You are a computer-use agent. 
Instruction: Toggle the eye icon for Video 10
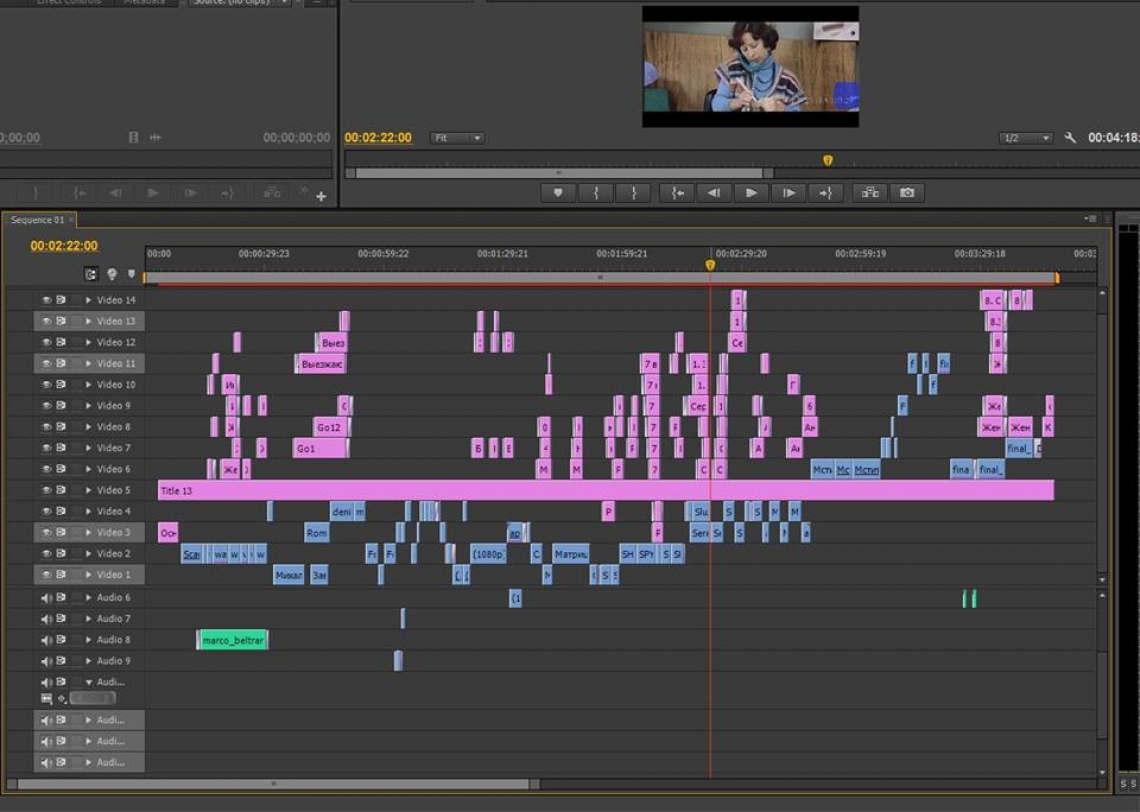pyautogui.click(x=47, y=384)
